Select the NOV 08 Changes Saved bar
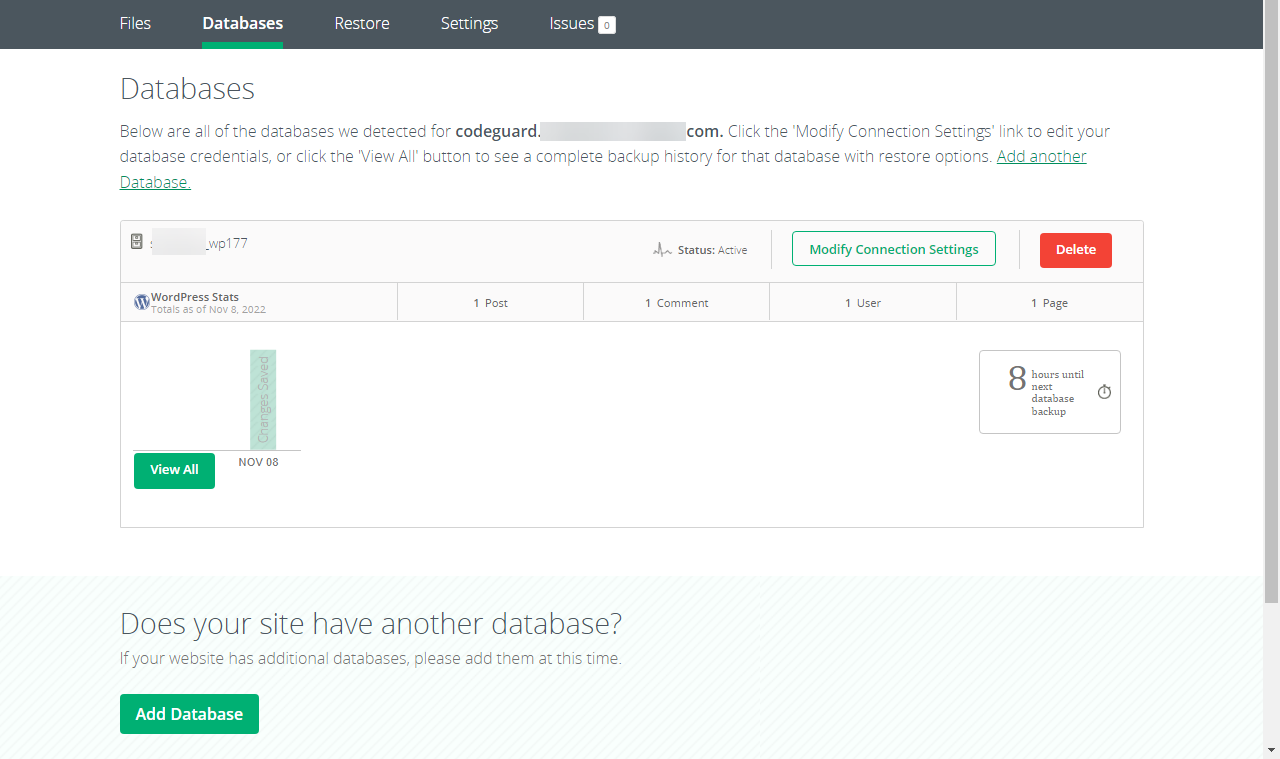Image resolution: width=1280 pixels, height=759 pixels. pos(262,399)
